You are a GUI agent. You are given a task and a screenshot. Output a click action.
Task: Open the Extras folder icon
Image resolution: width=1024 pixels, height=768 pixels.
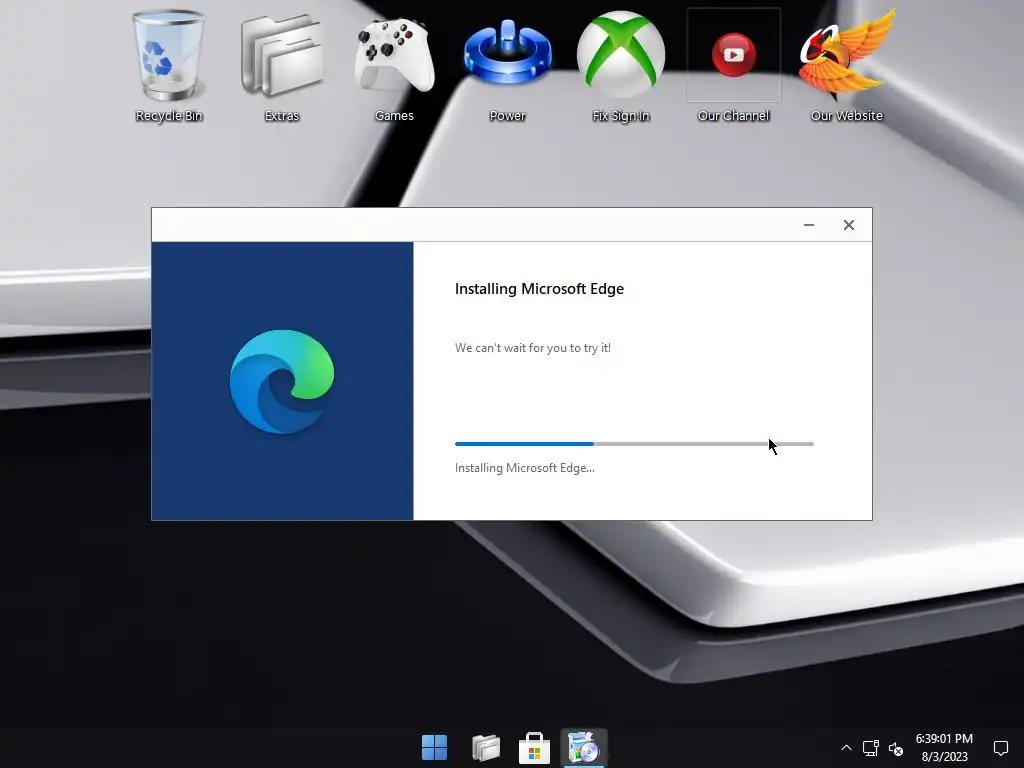pos(281,65)
